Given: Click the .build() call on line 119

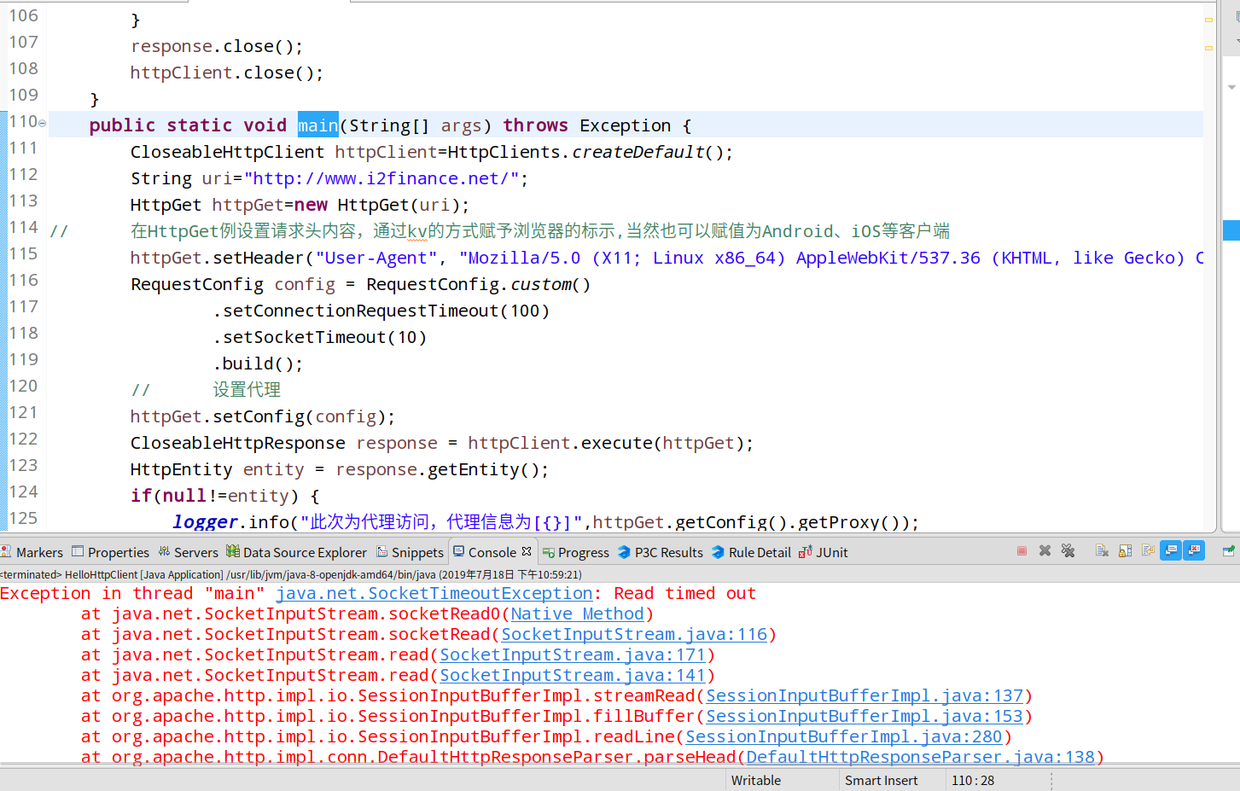Looking at the screenshot, I should (x=257, y=363).
